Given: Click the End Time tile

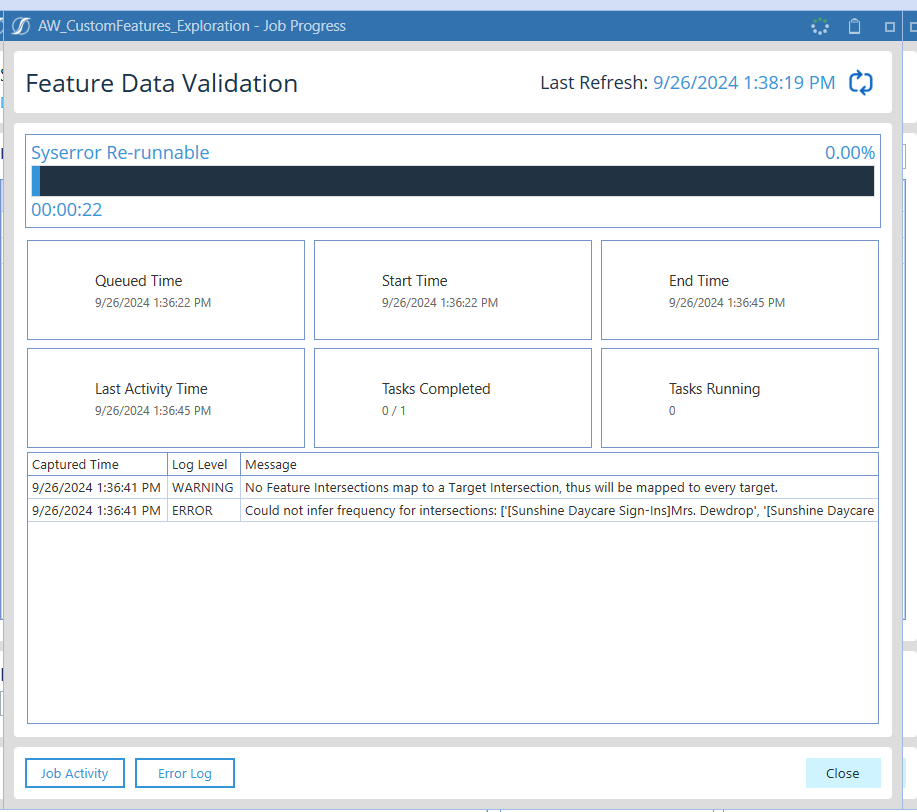Looking at the screenshot, I should click(x=739, y=290).
